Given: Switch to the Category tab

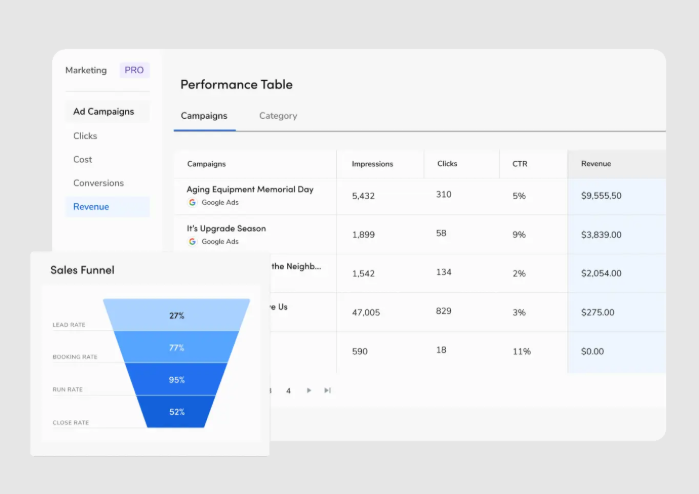Looking at the screenshot, I should pyautogui.click(x=278, y=116).
